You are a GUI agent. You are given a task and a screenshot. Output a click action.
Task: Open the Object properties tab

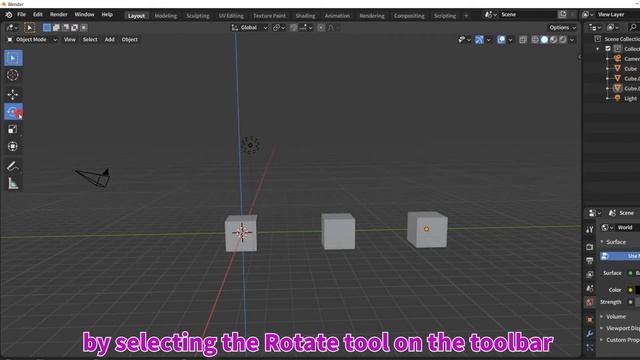[589, 320]
